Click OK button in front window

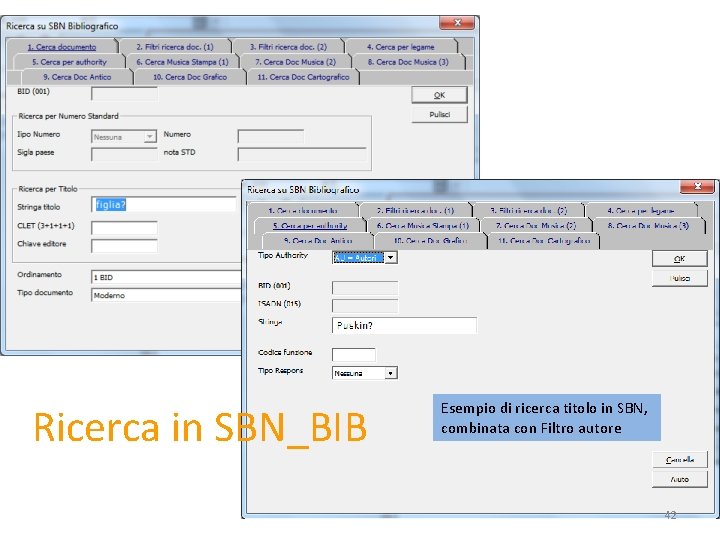[680, 259]
